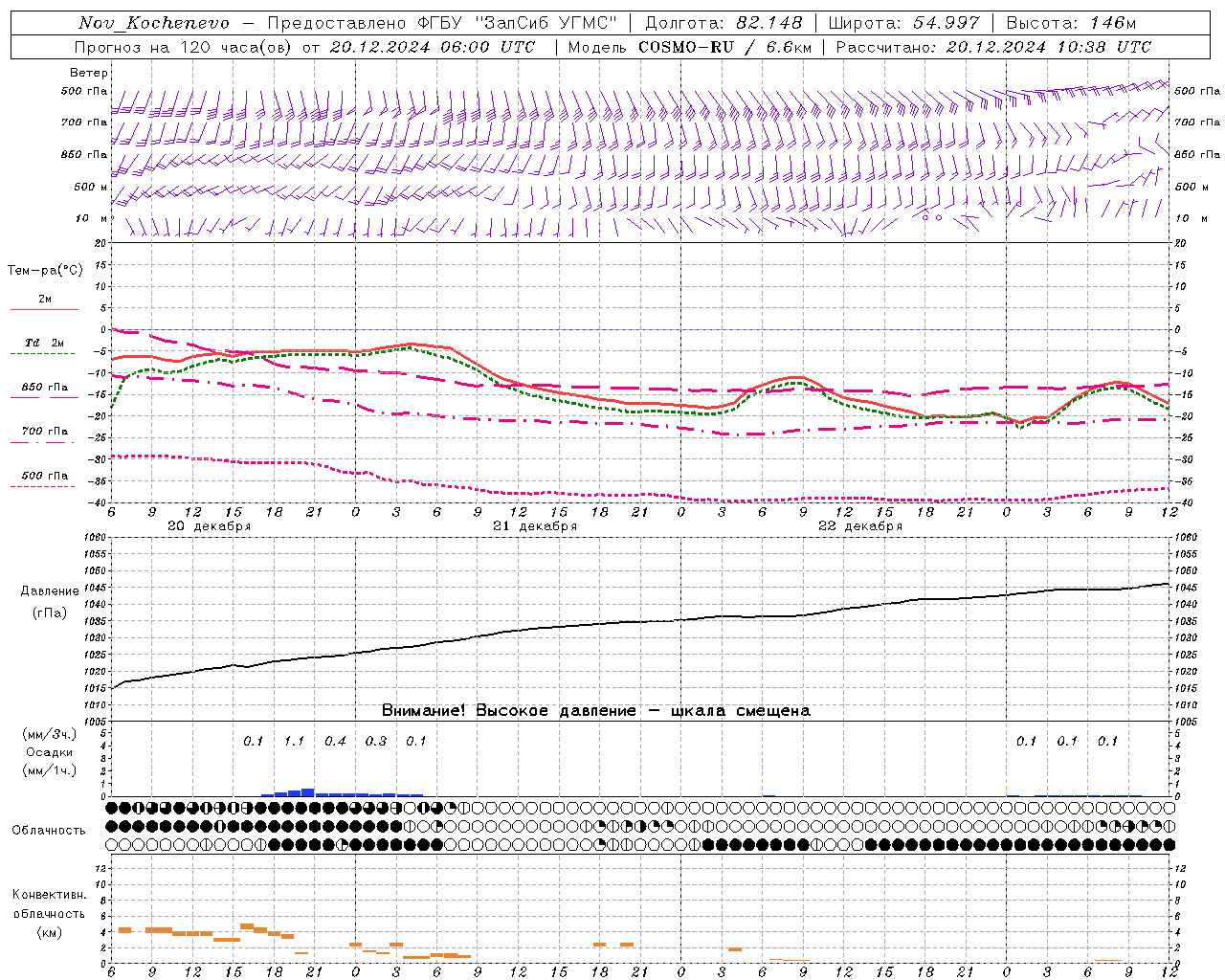Click the '1.1' precipitation amount value

point(294,741)
